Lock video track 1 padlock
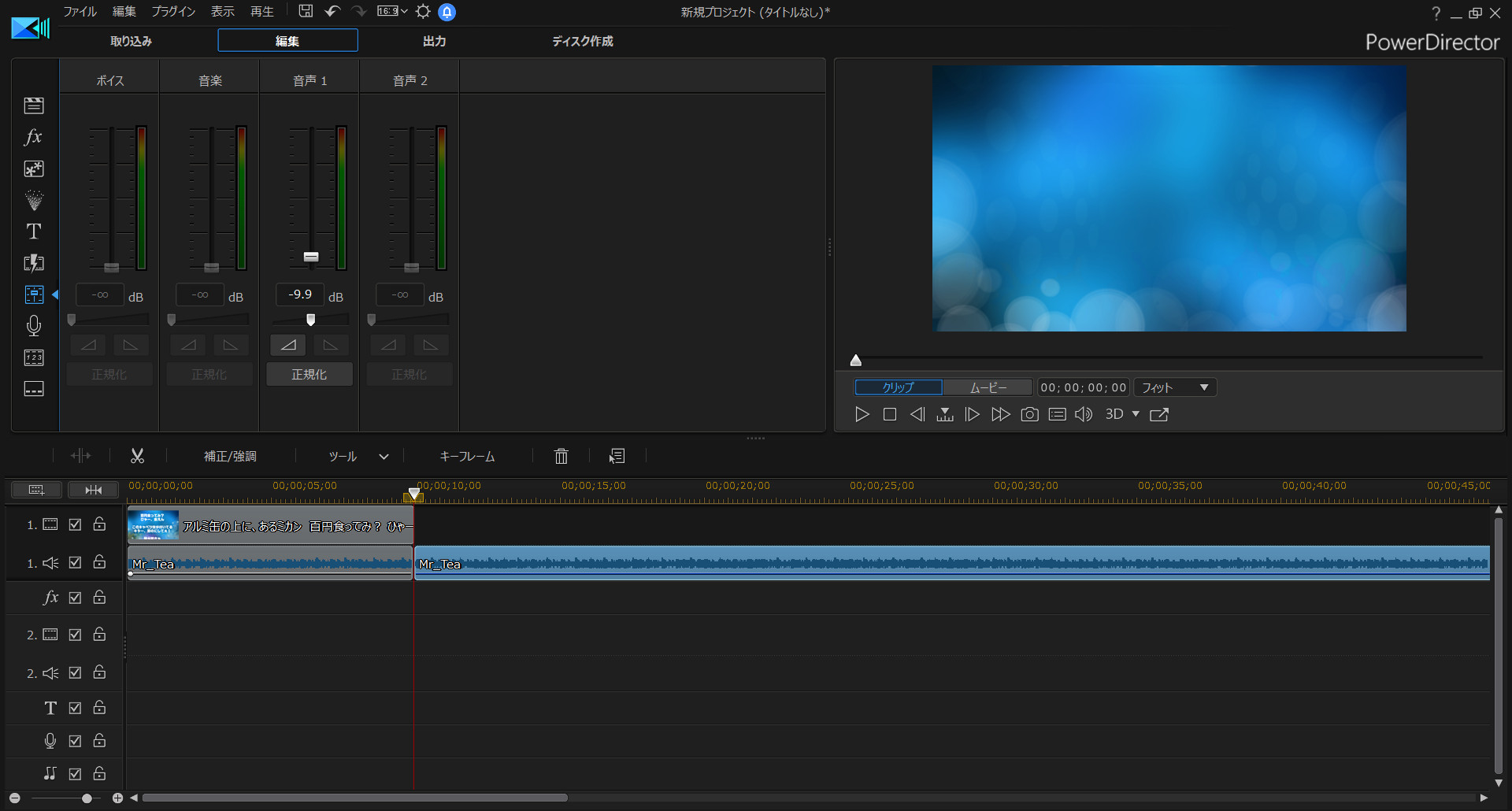Image resolution: width=1512 pixels, height=811 pixels. (x=99, y=524)
